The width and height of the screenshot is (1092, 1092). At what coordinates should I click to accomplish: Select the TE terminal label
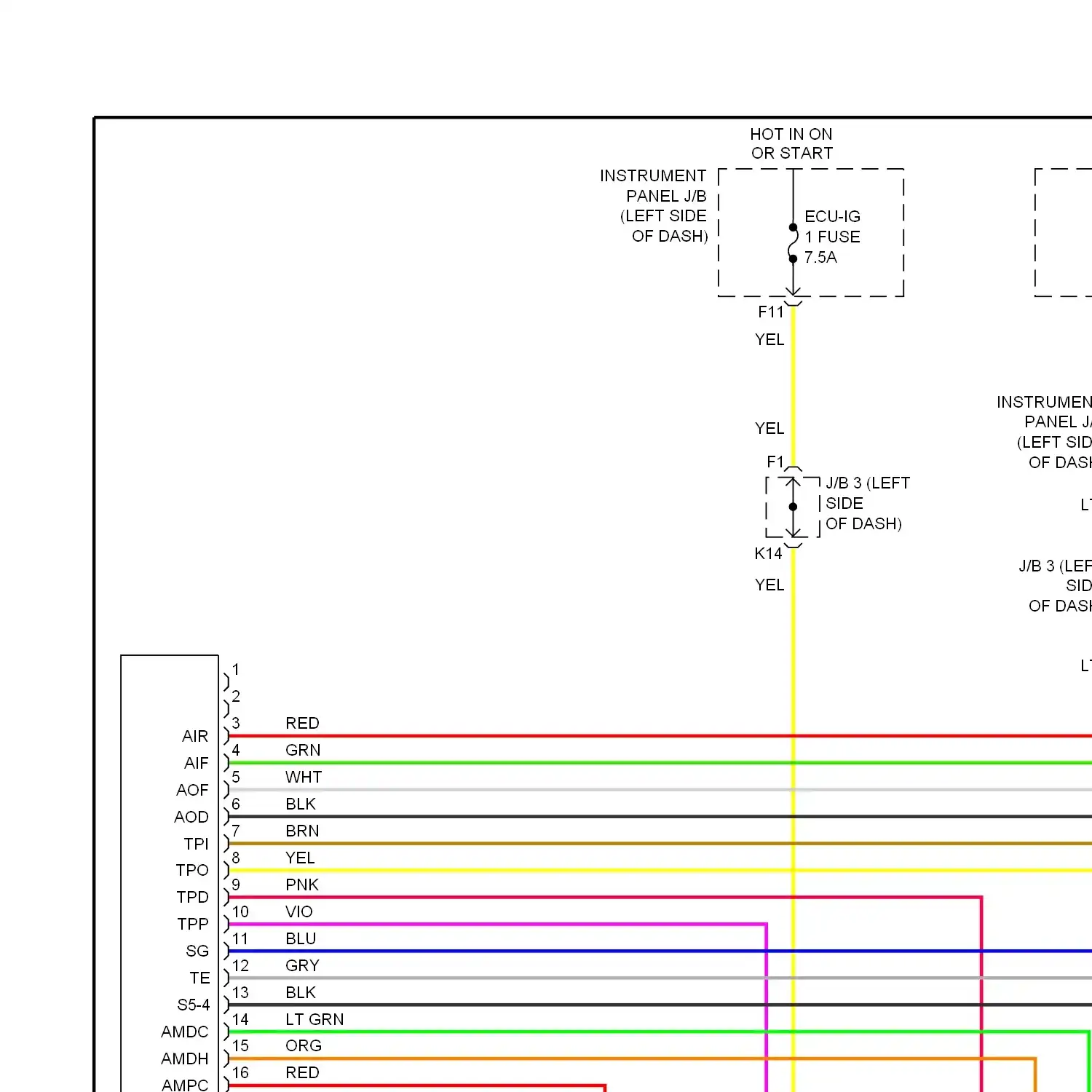(200, 978)
